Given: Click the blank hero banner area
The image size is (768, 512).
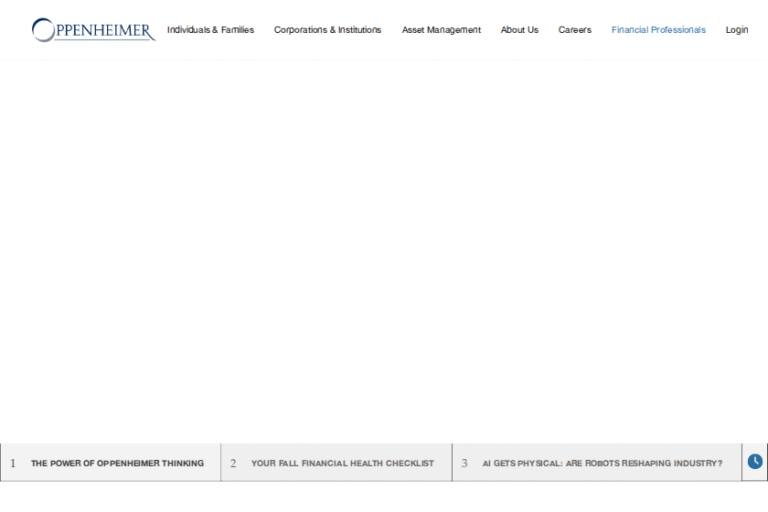Looking at the screenshot, I should pos(384,250).
